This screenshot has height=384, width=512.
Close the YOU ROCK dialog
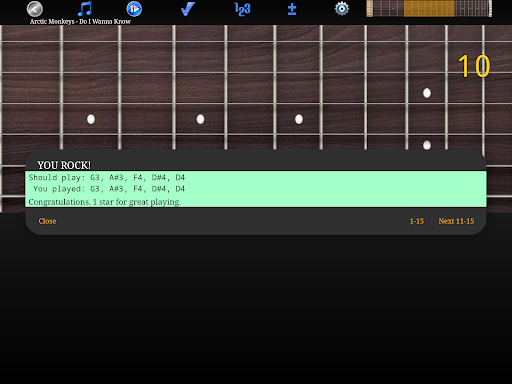click(x=47, y=221)
